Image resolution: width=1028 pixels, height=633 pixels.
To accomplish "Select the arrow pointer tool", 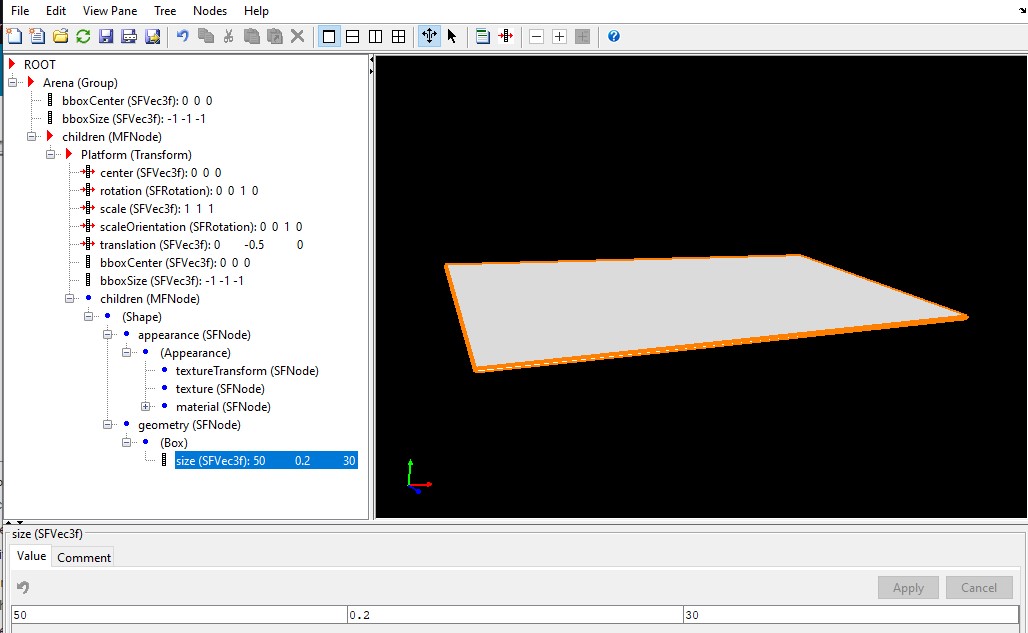I will (452, 36).
